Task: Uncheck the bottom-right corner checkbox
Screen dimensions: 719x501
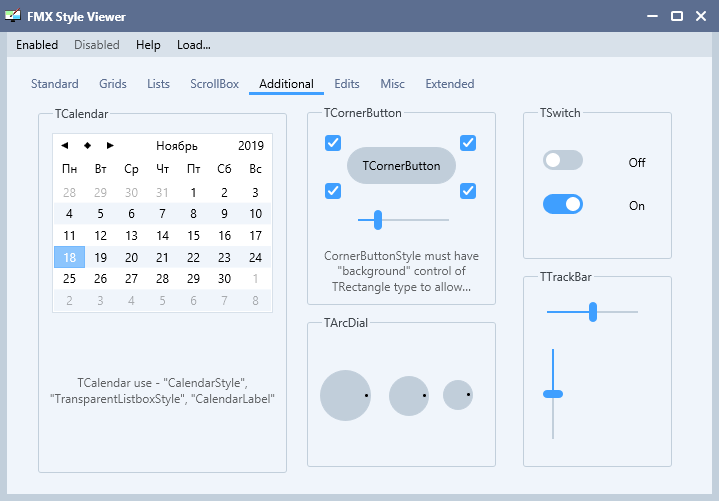Action: pyautogui.click(x=468, y=191)
